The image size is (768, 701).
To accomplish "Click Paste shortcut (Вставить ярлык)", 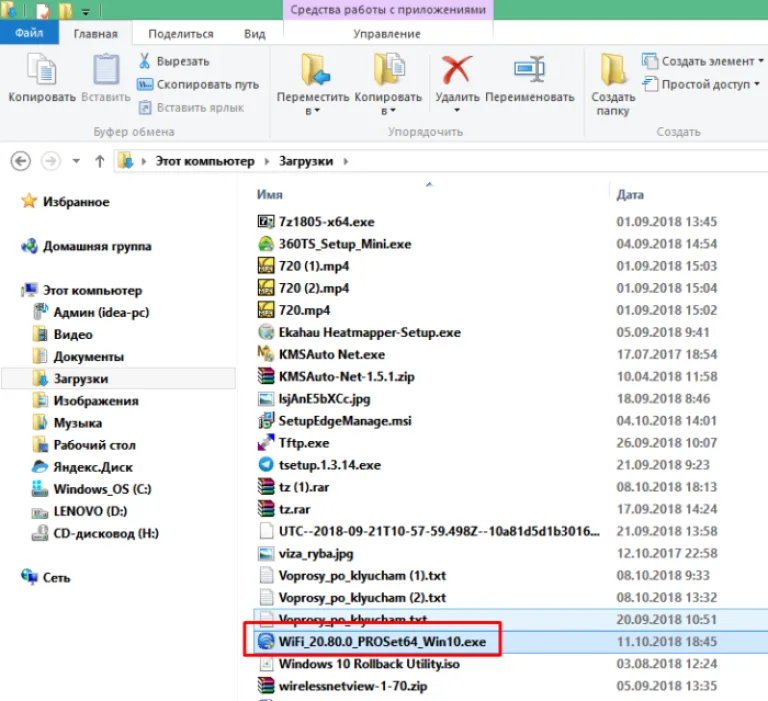I will coord(191,107).
